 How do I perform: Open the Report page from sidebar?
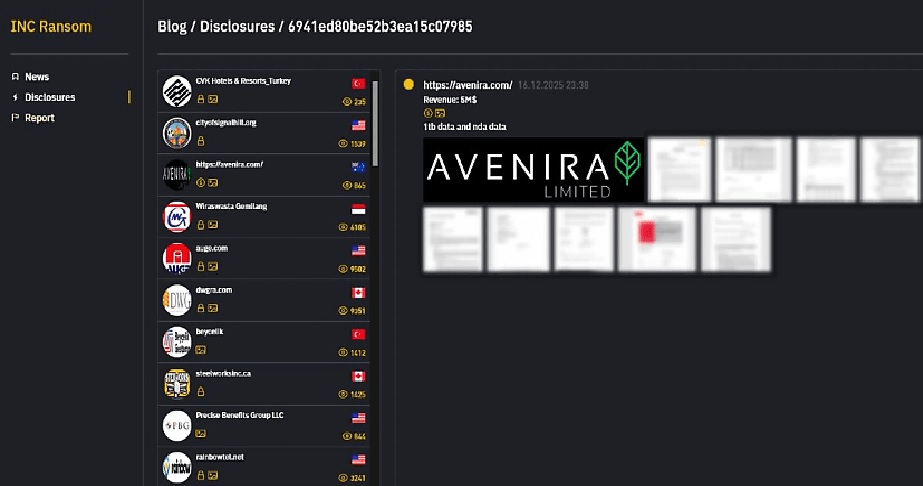click(40, 118)
